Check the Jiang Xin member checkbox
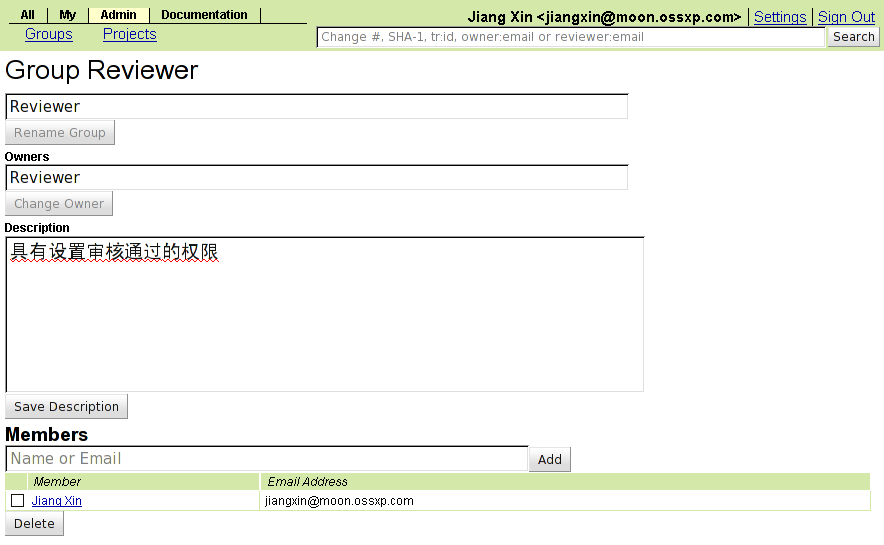The image size is (884, 545). click(x=17, y=500)
